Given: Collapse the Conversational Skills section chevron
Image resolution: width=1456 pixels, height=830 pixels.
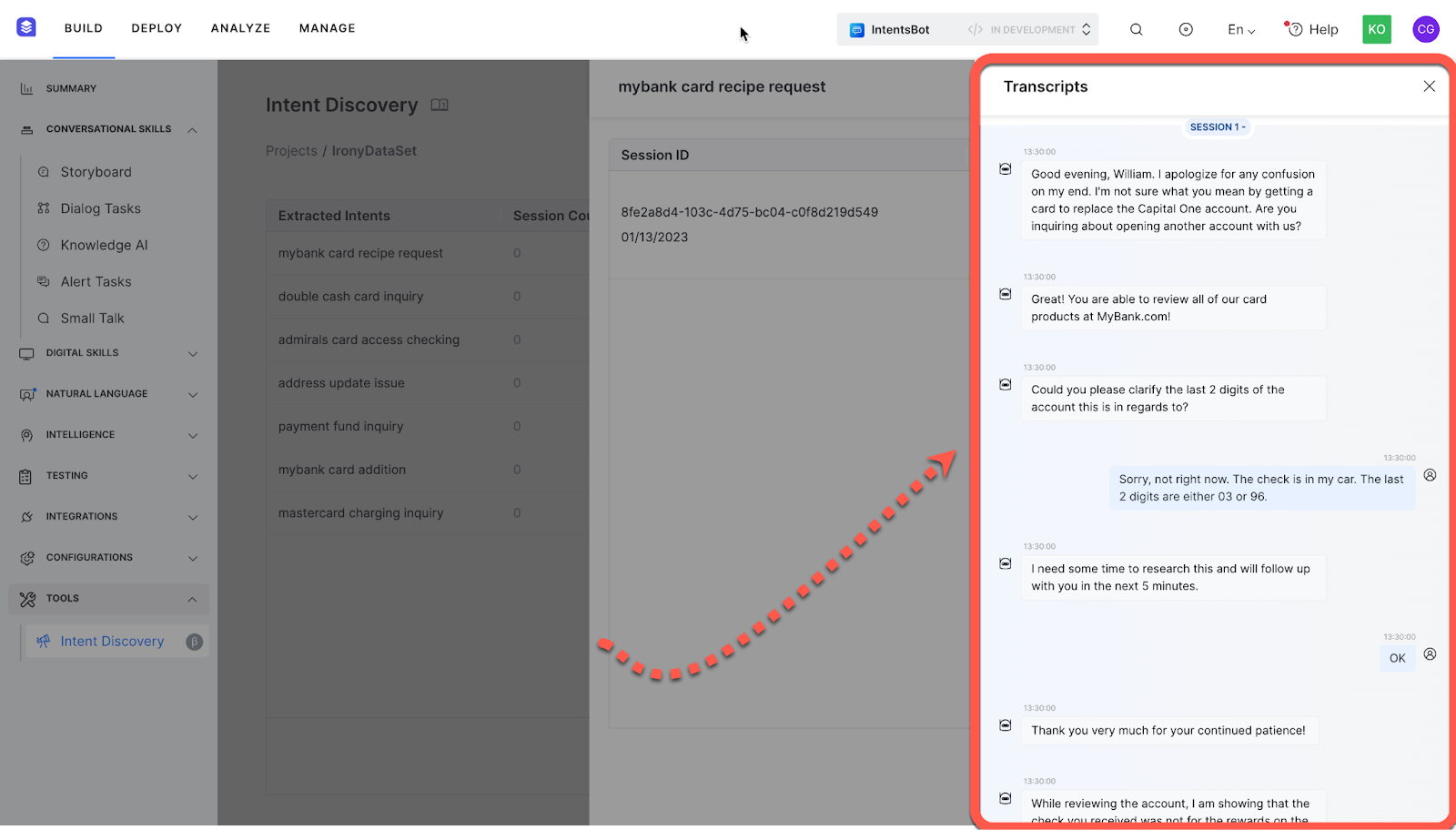Looking at the screenshot, I should 192,130.
